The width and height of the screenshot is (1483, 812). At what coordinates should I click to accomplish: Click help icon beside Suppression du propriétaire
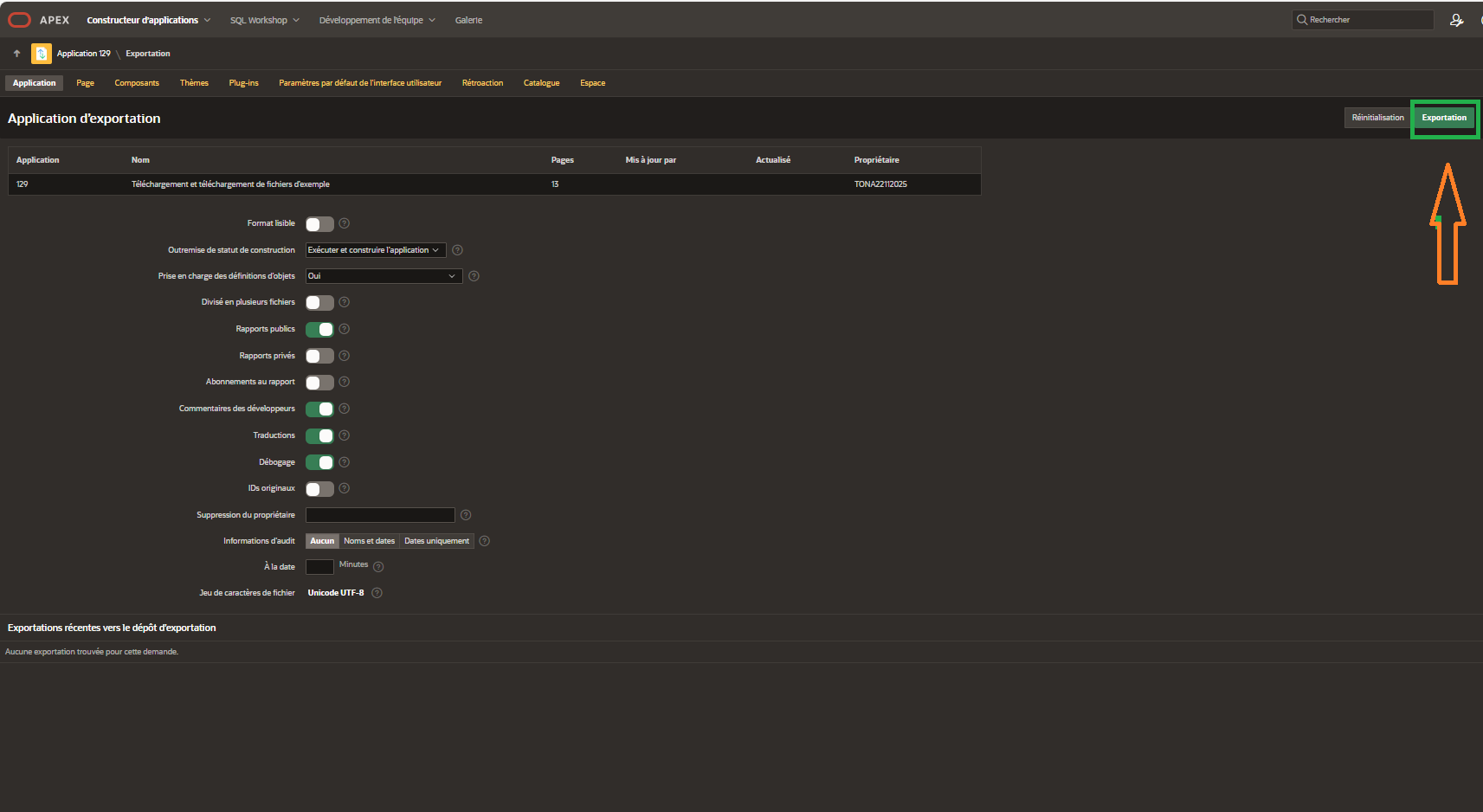tap(466, 515)
